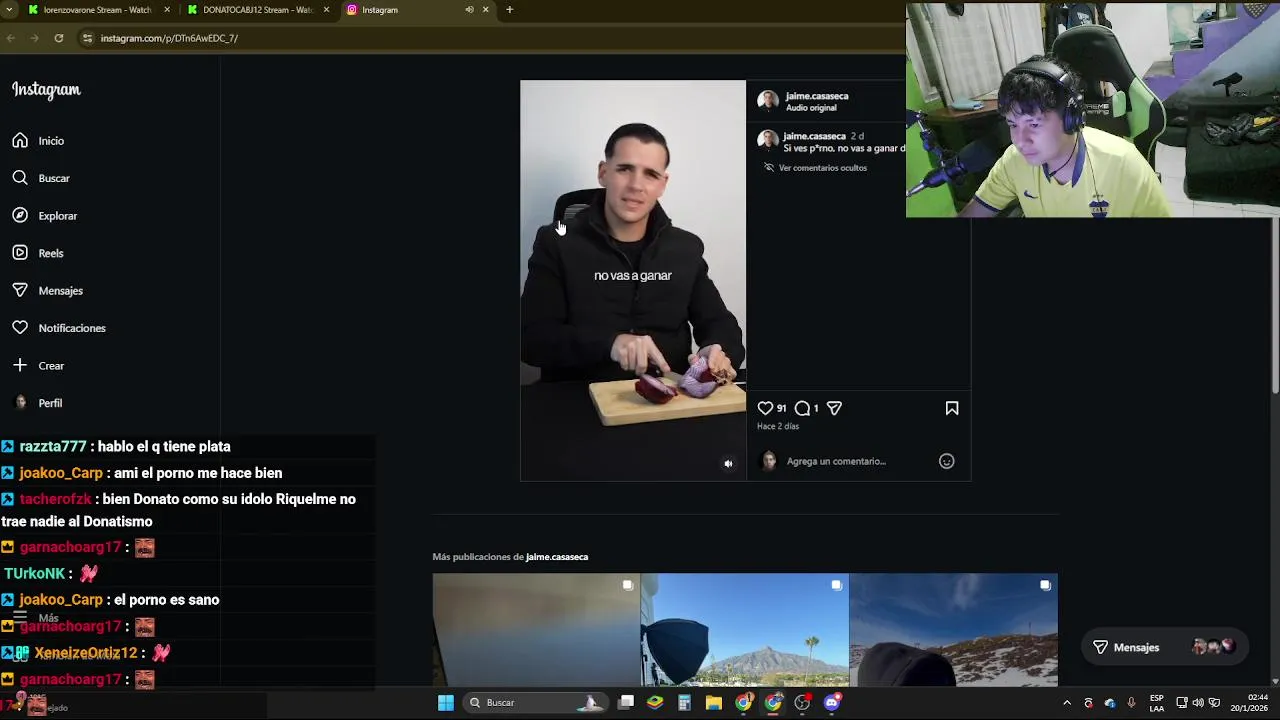Screen dimensions: 1280x720
Task: Click jaime.casaseca name in the caption
Action: [x=814, y=136]
